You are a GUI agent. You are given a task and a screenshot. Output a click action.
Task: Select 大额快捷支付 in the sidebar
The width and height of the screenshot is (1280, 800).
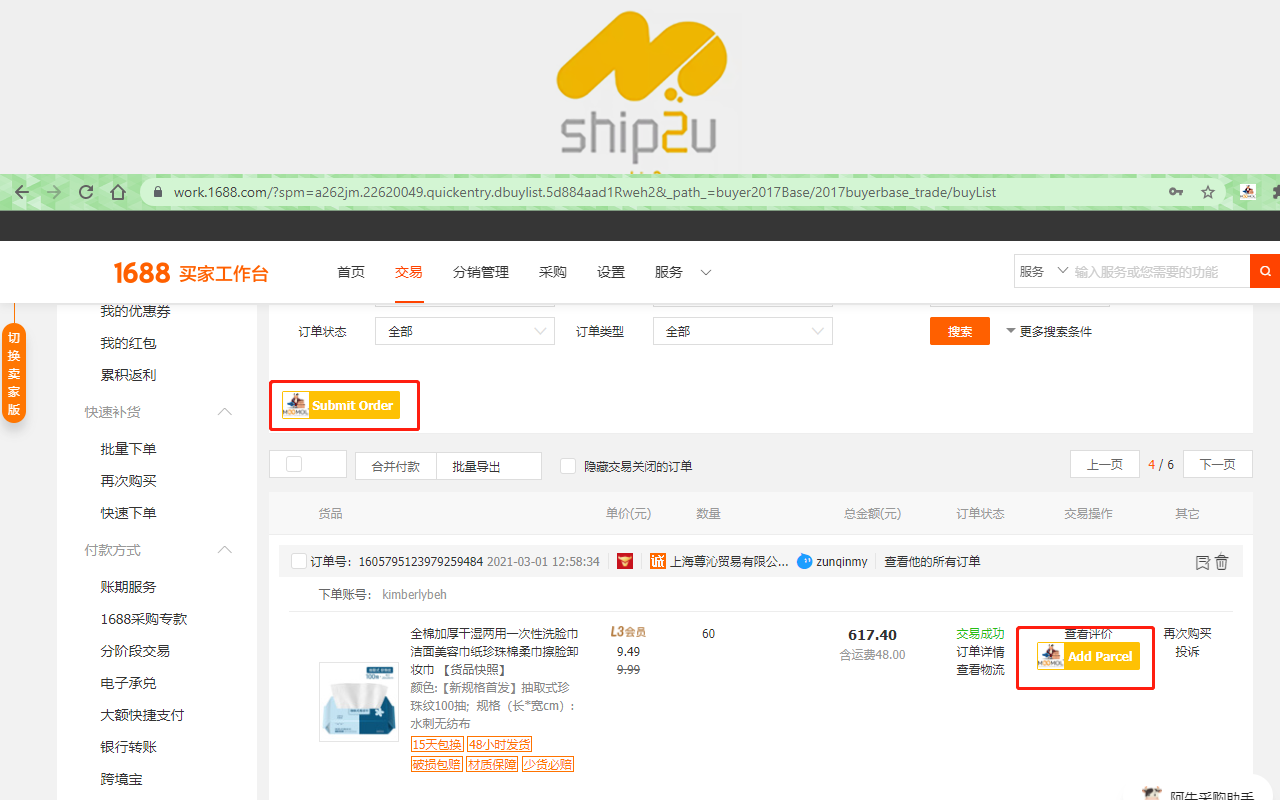point(142,715)
